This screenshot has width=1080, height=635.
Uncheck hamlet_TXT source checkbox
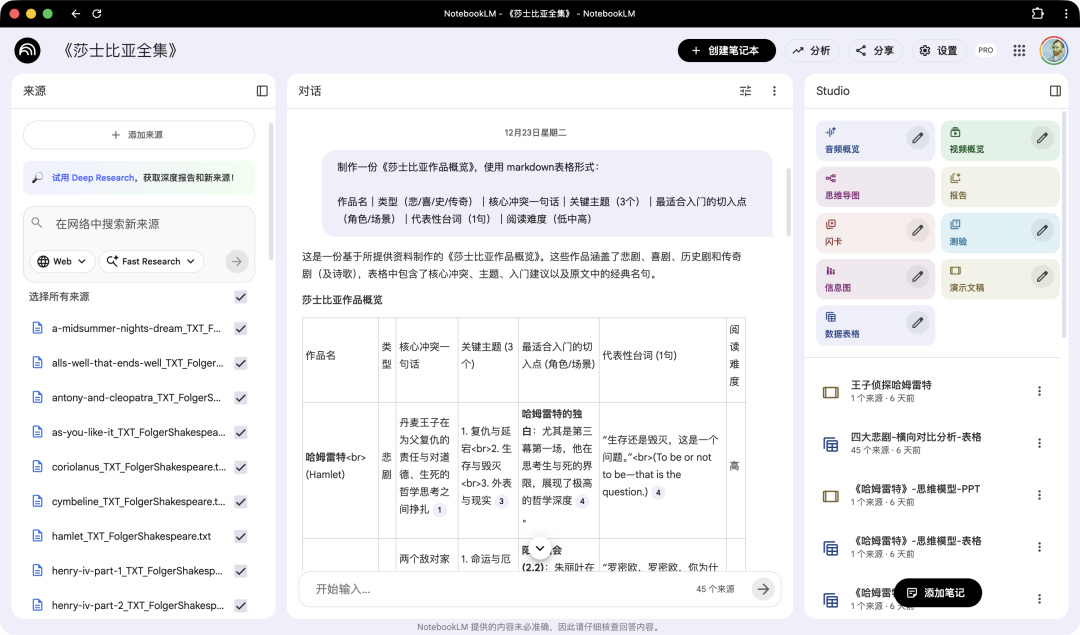click(x=240, y=536)
